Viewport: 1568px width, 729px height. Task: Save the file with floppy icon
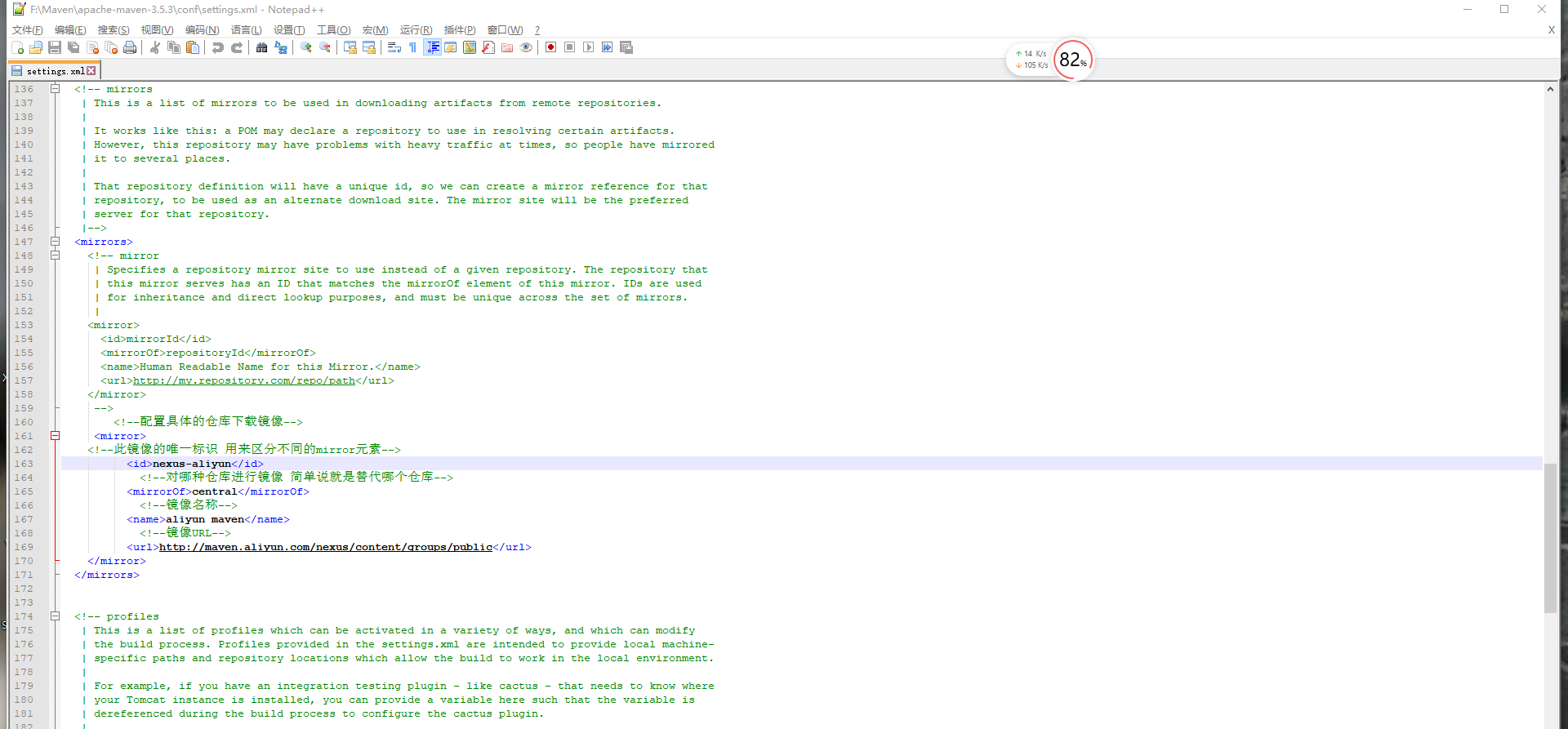click(55, 47)
